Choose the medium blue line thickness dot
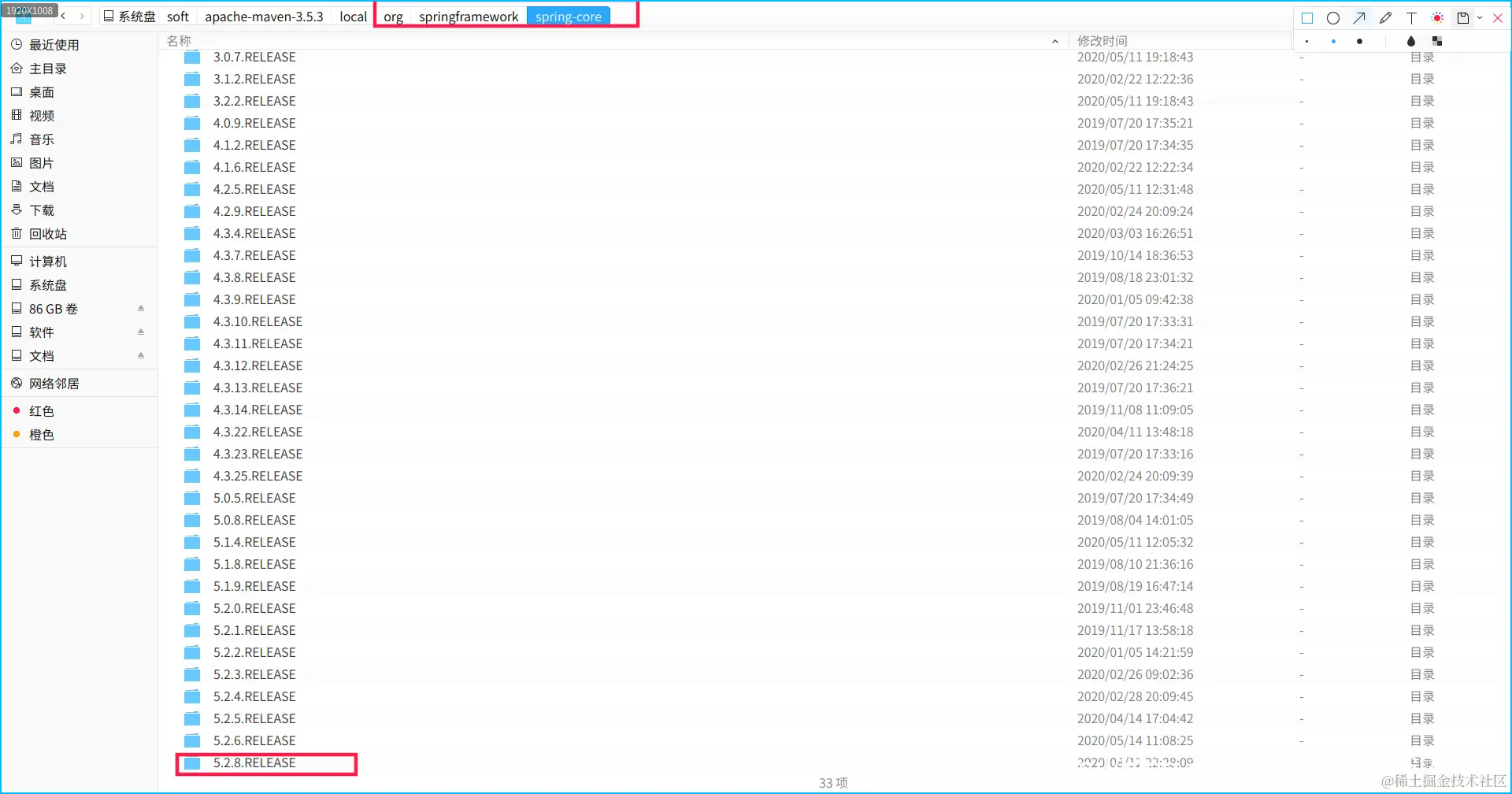1512x794 pixels. 1333,41
